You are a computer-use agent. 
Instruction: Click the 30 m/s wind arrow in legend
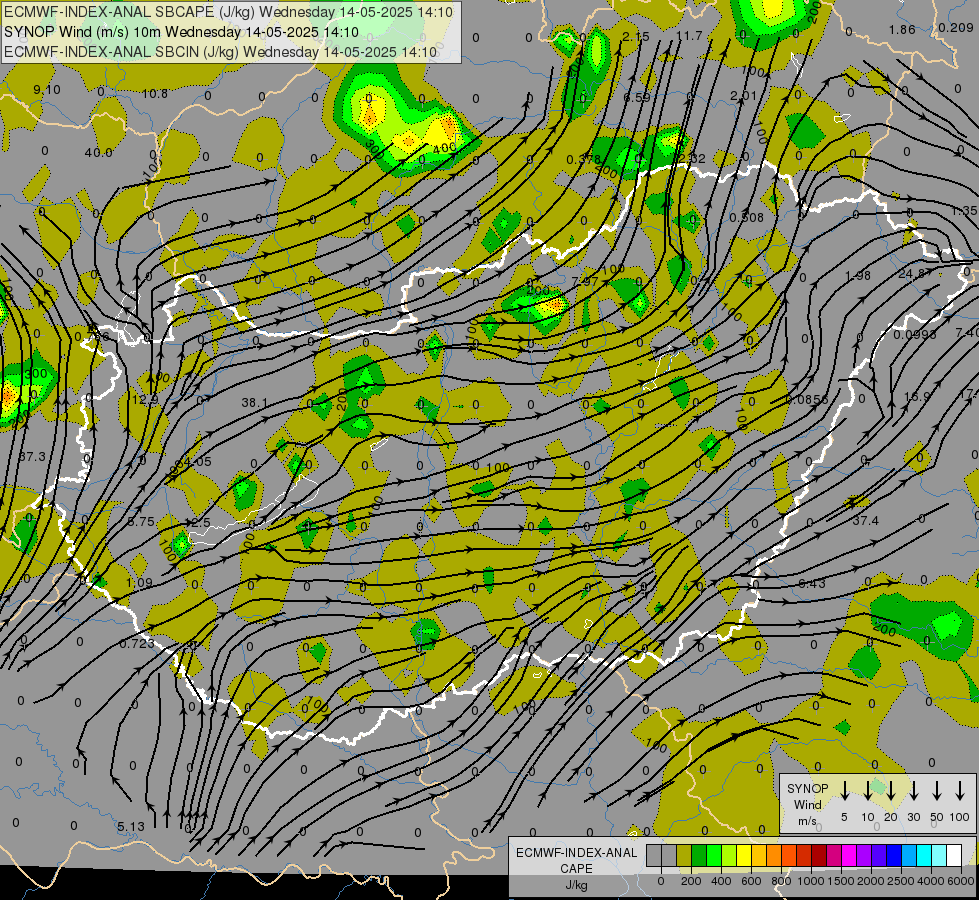point(913,790)
